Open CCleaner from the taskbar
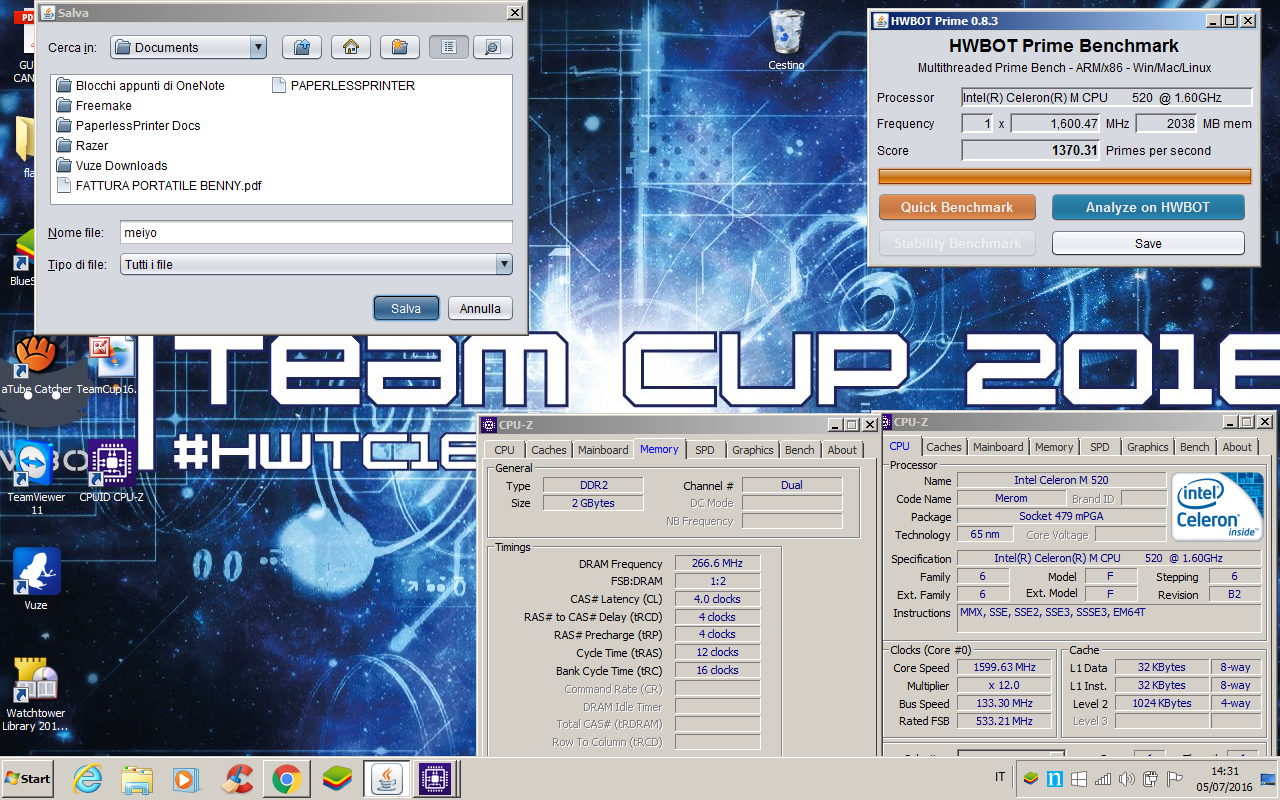 [x=237, y=778]
